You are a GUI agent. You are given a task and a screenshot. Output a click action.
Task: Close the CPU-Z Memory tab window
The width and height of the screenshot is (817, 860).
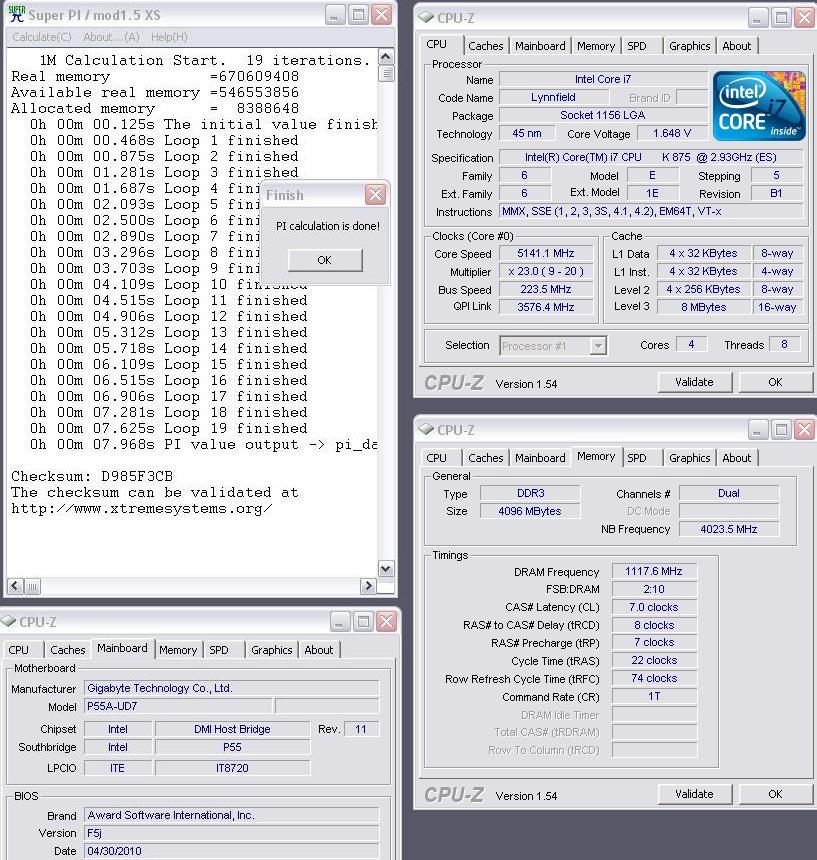click(804, 430)
